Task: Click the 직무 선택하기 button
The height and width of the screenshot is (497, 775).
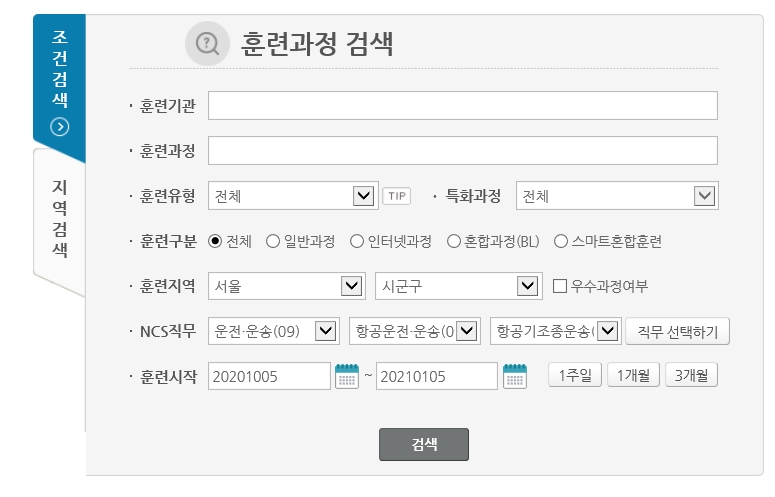Action: point(677,331)
